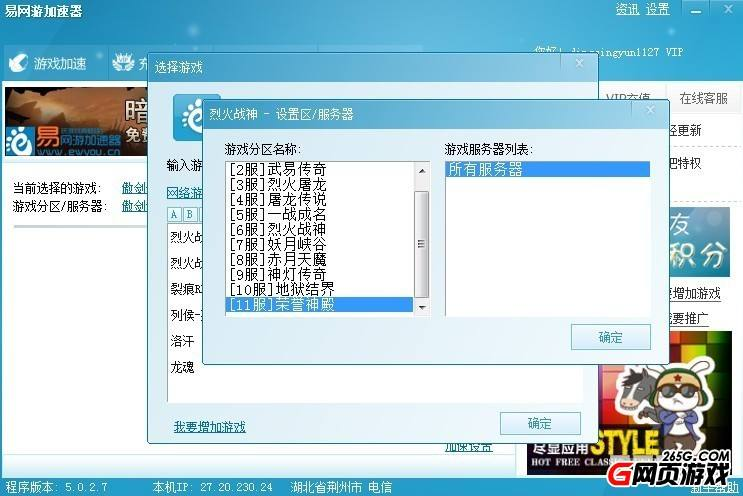Image resolution: width=743 pixels, height=496 pixels.
Task: Click 确定 in the 选择游戏 dialog
Action: 540,423
